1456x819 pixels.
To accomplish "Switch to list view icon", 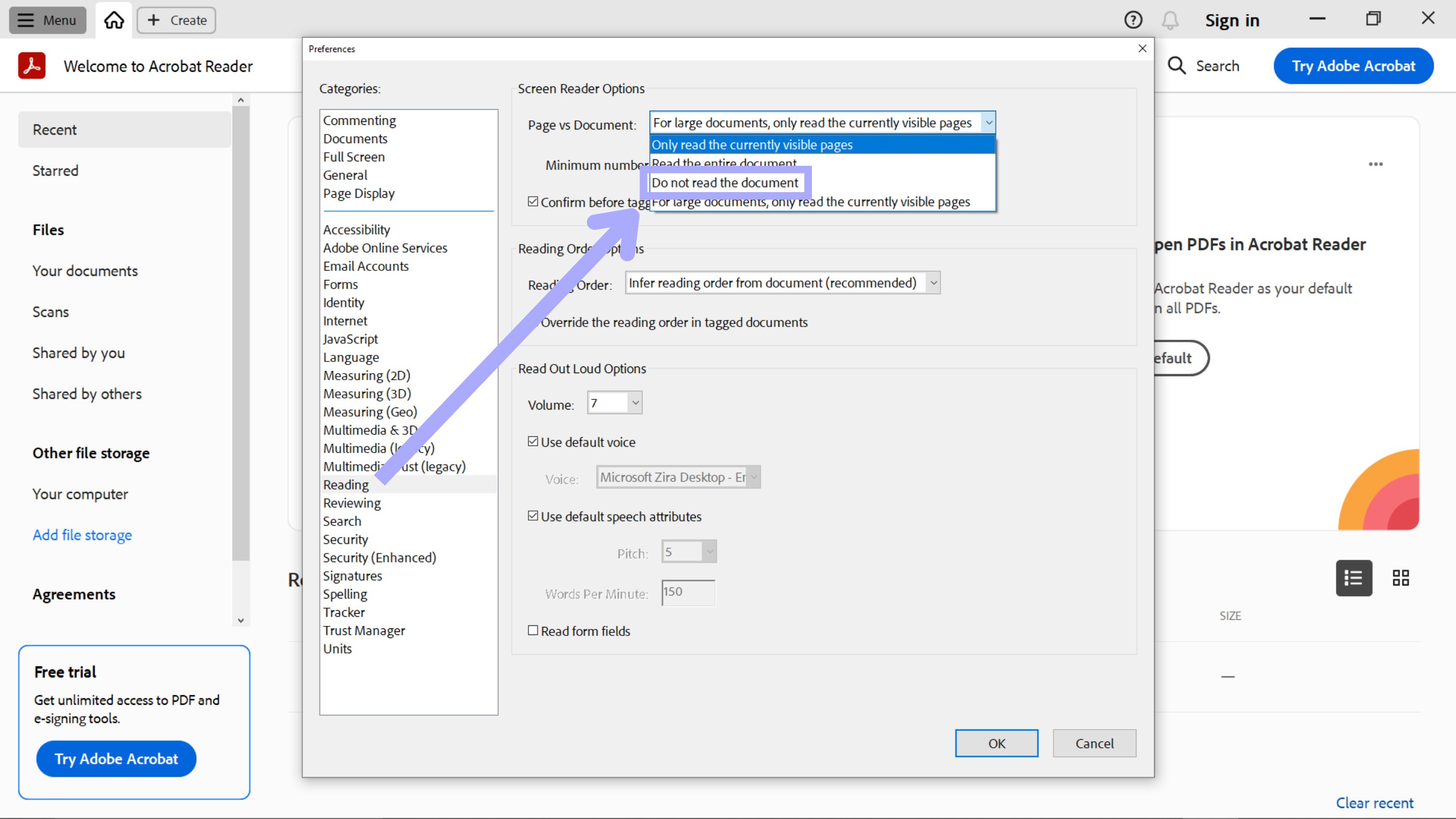I will (1354, 578).
